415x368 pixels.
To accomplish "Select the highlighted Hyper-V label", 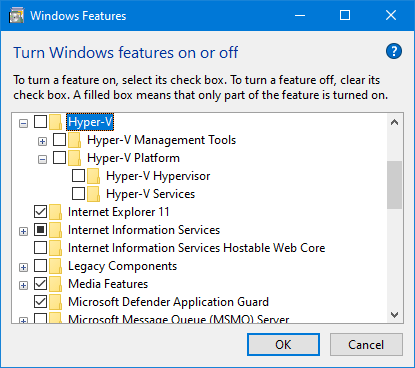I will (x=90, y=122).
